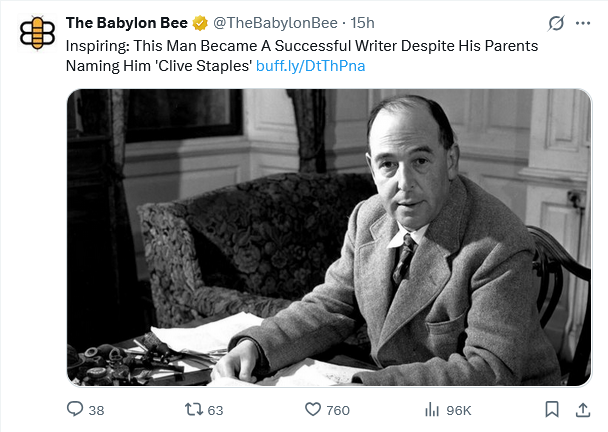Open the view analytics bar-chart icon
The image size is (608, 432).
pos(433,409)
